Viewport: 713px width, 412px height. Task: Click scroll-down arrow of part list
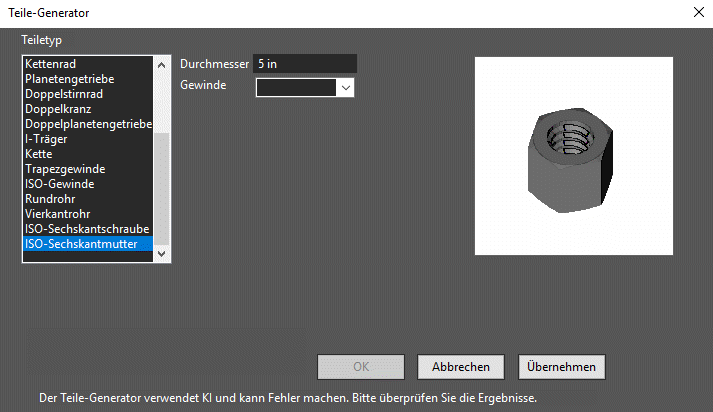tap(161, 254)
